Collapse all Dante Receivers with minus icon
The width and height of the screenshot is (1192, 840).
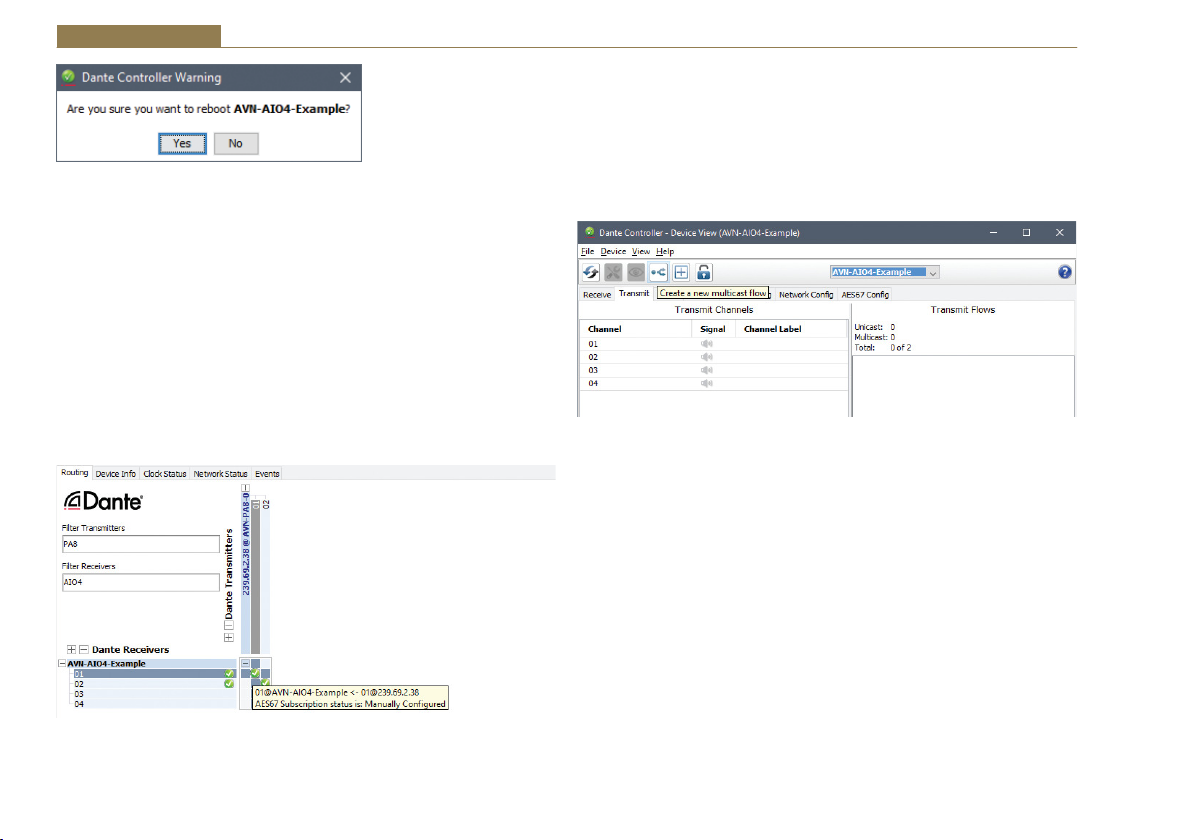[x=84, y=649]
